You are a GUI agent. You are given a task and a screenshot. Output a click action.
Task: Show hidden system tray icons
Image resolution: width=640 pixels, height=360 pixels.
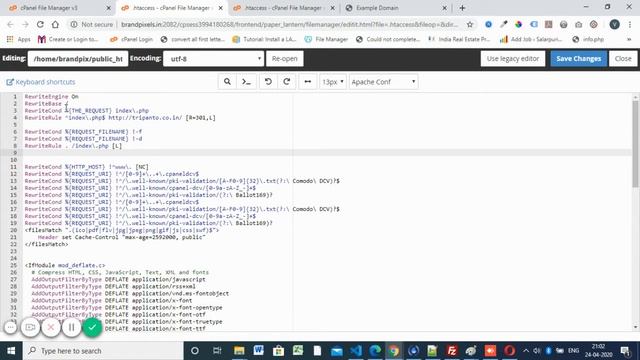click(x=526, y=351)
